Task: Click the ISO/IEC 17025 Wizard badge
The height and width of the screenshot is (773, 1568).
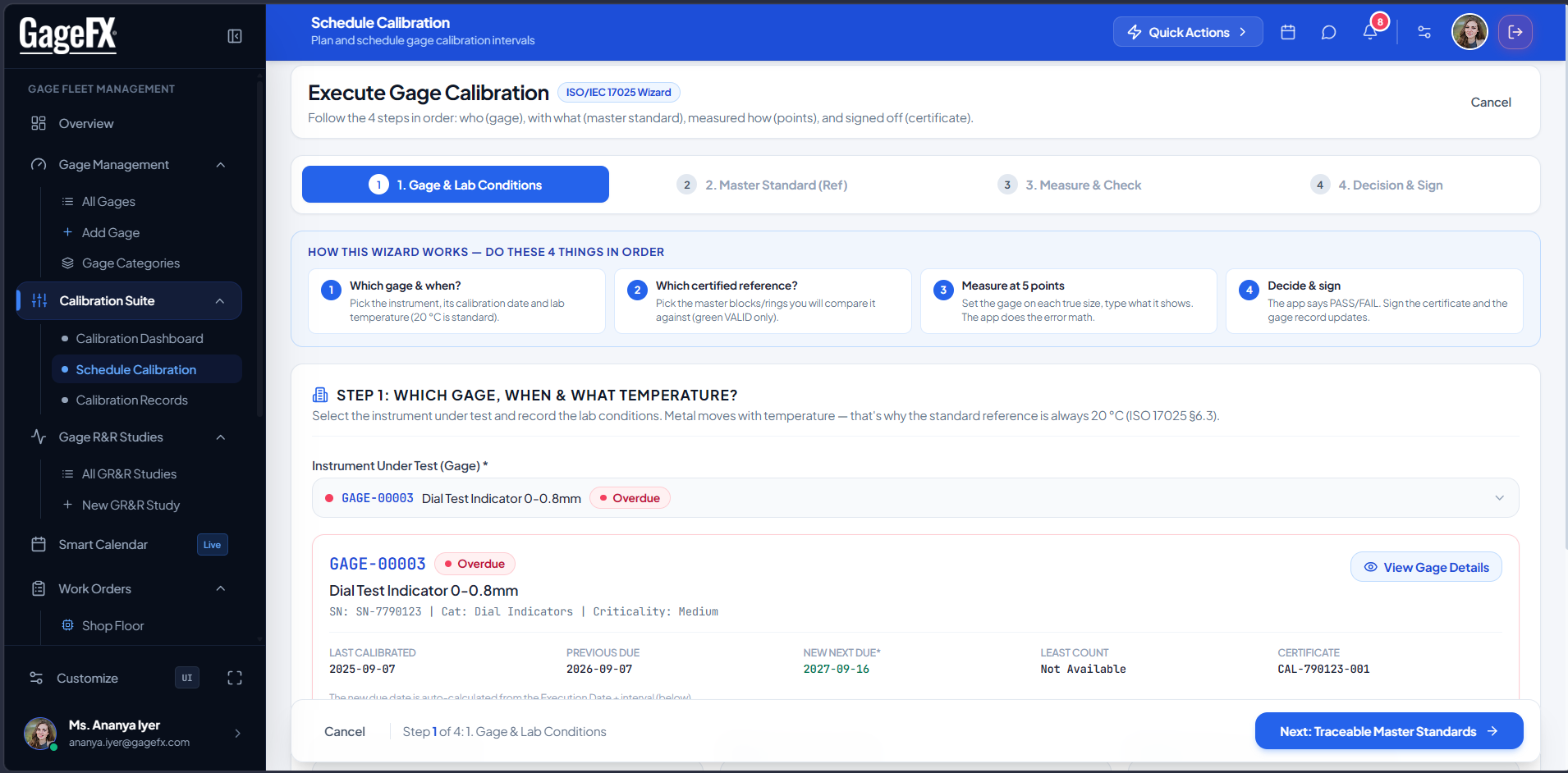Action: (x=619, y=92)
